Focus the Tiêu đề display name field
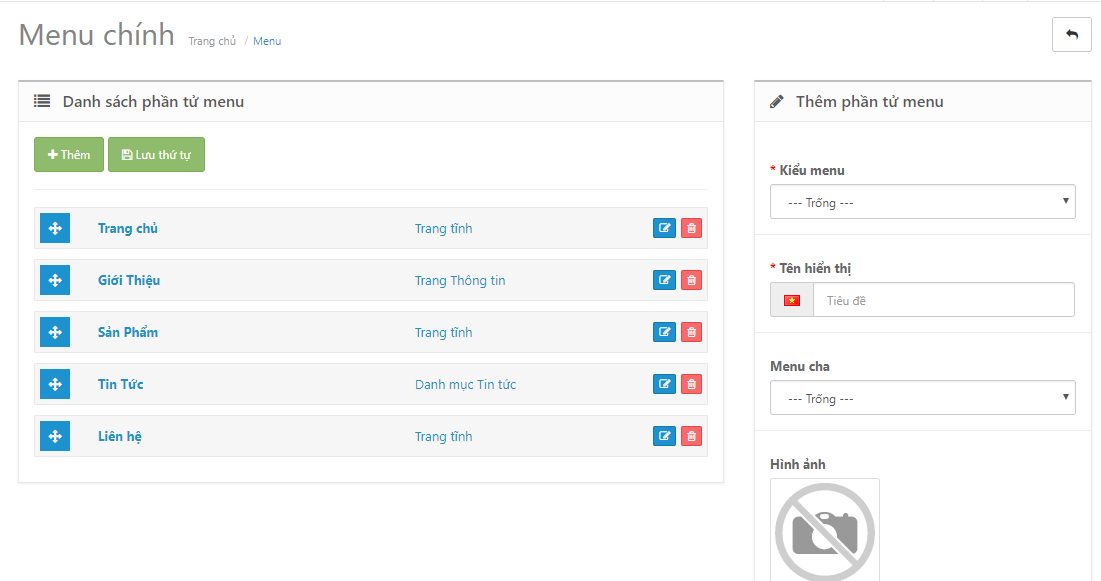 (x=944, y=300)
